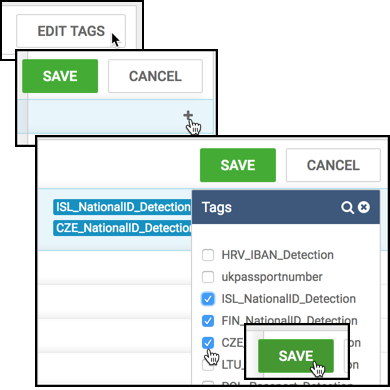Click the FIN_NationalID_Detection label text
The width and height of the screenshot is (390, 390).
[289, 321]
